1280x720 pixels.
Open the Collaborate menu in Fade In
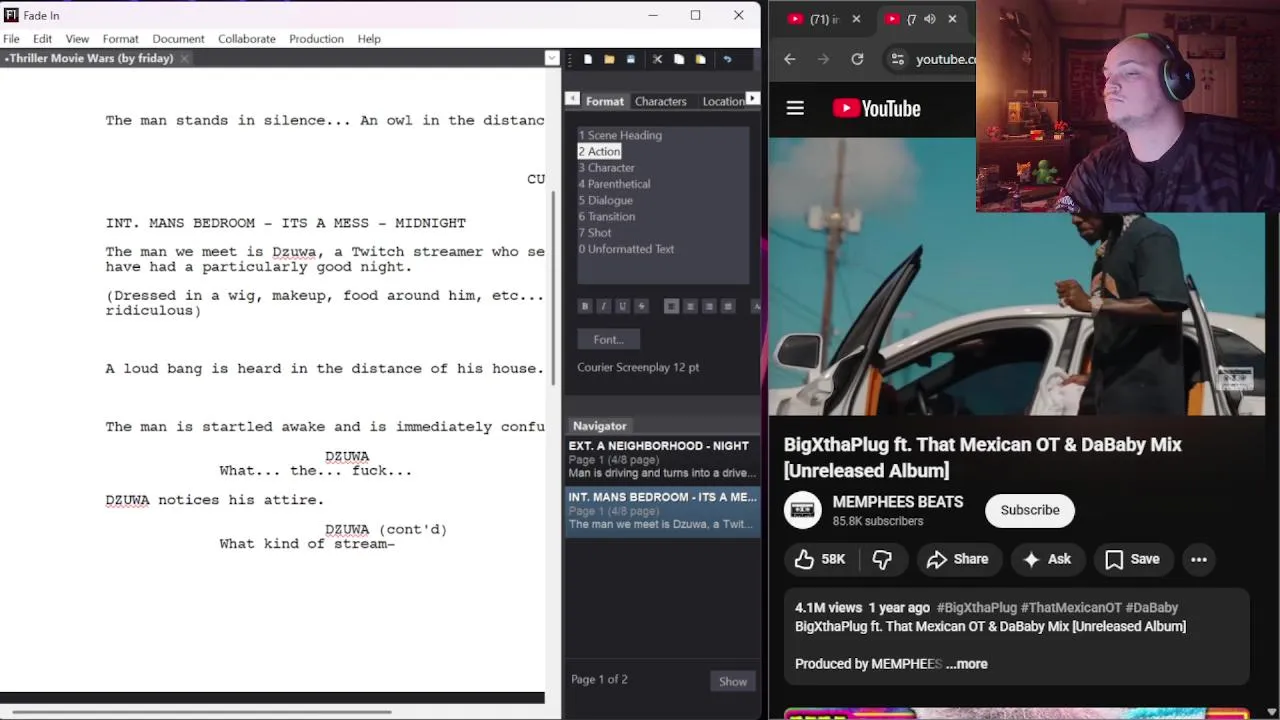click(247, 39)
